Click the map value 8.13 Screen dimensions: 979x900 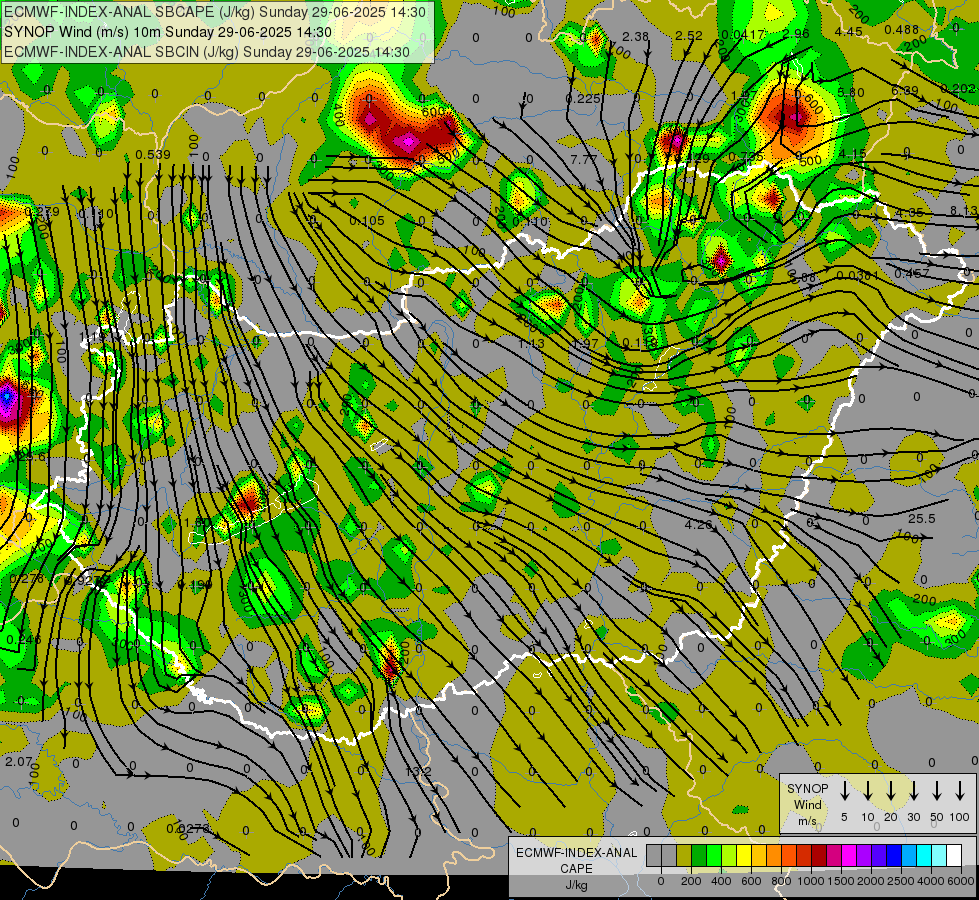pyautogui.click(x=964, y=211)
